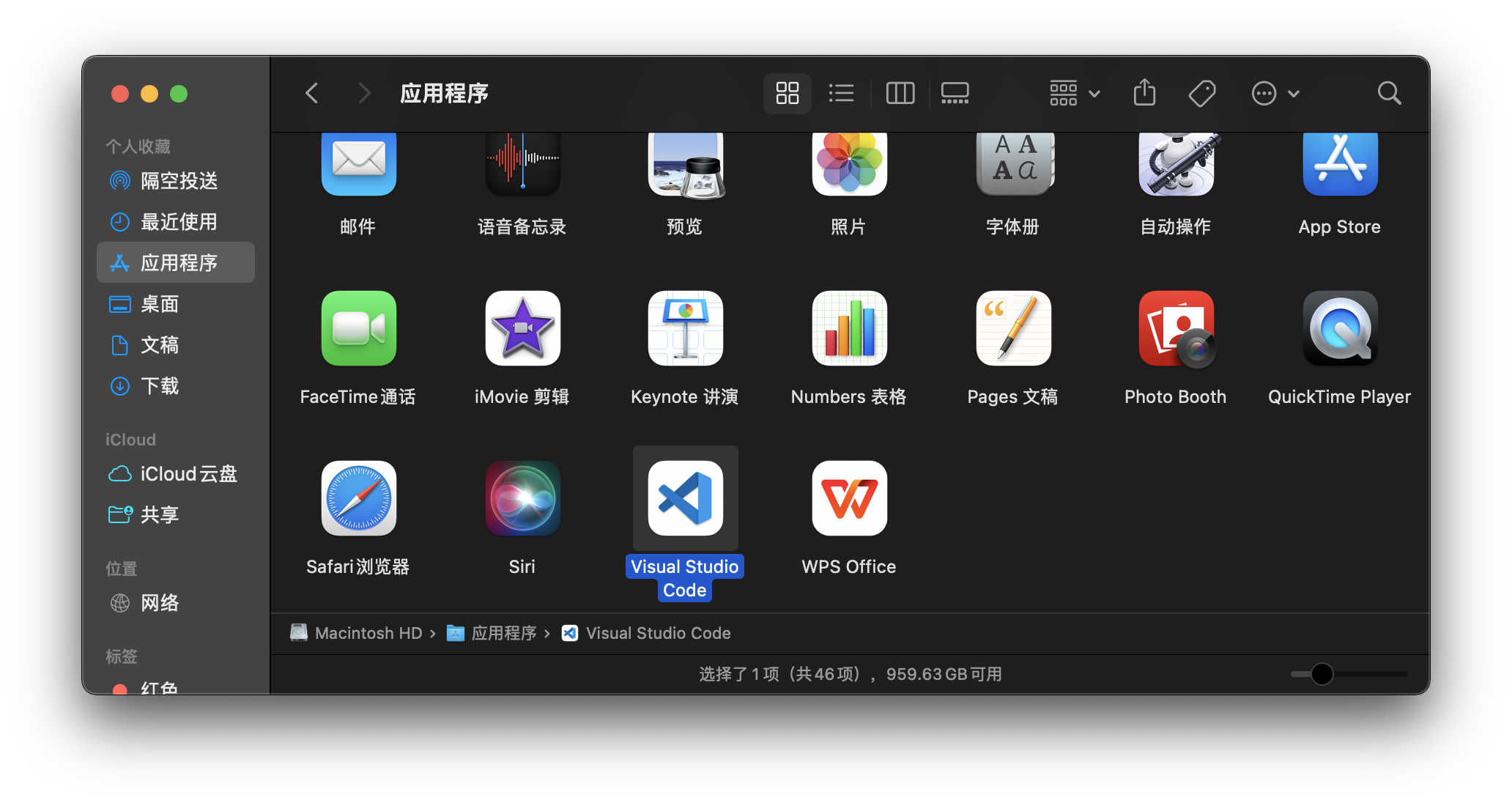
Task: Open the more actions dropdown
Action: click(x=1275, y=93)
